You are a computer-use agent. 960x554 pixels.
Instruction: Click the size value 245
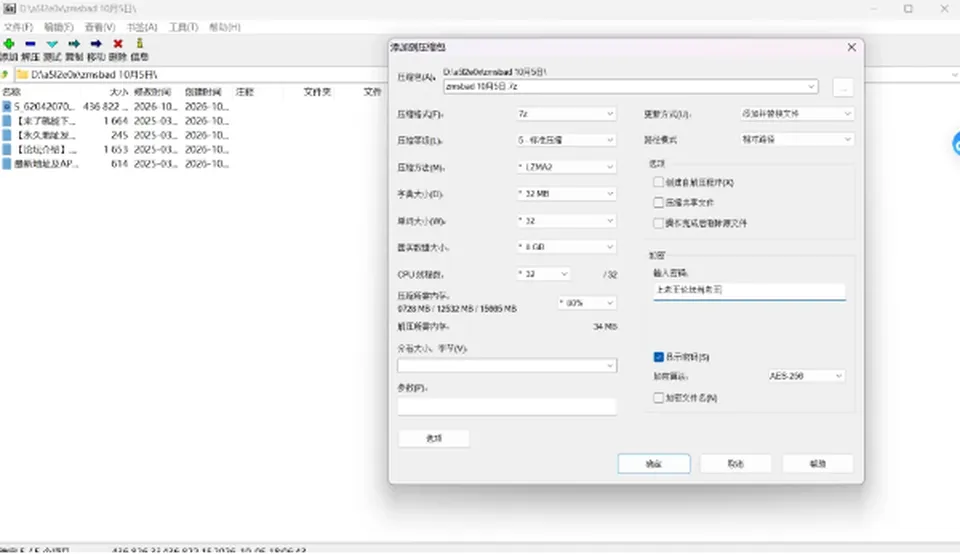point(120,135)
